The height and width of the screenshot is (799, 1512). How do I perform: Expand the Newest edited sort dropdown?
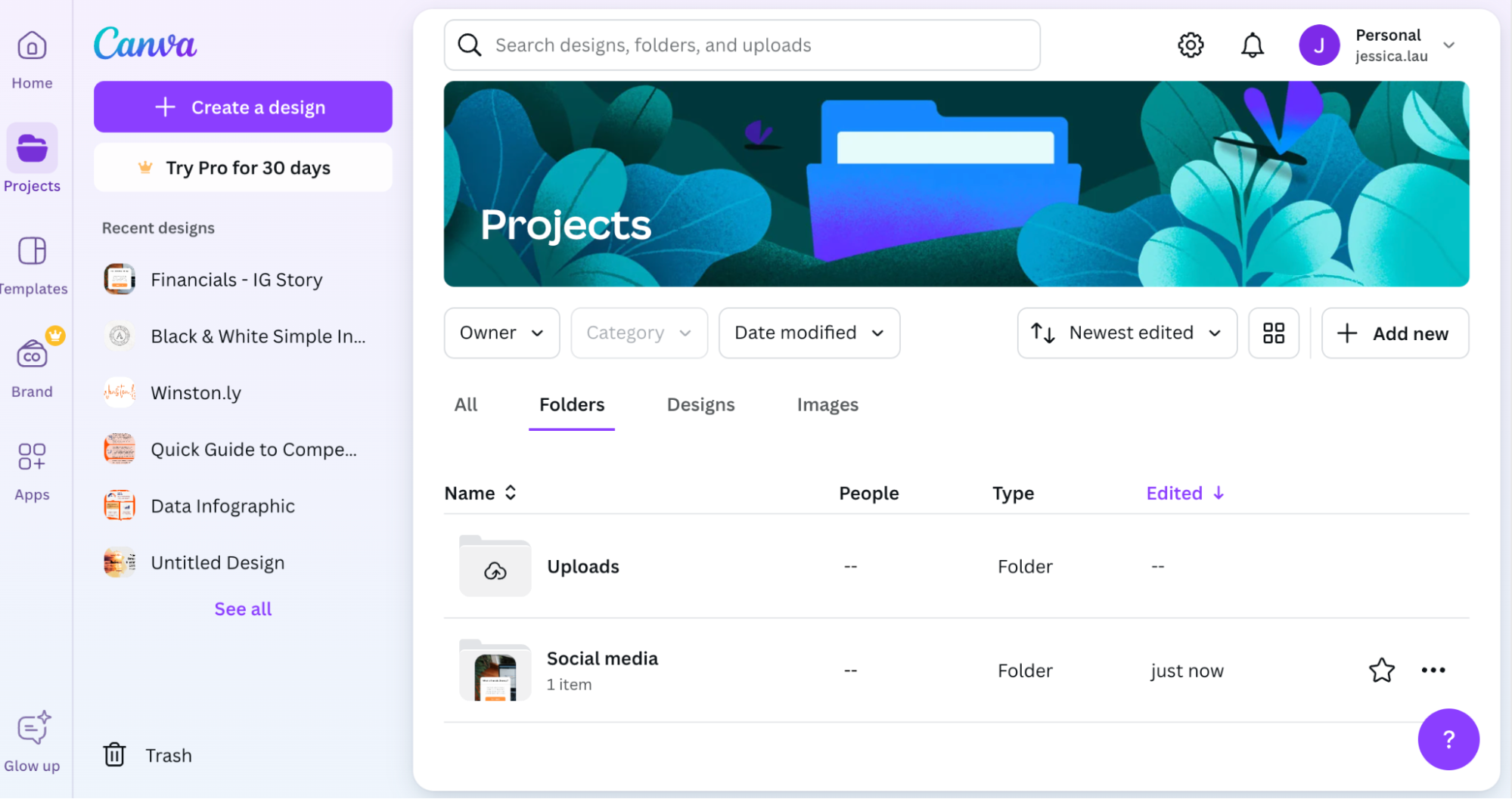tap(1127, 333)
